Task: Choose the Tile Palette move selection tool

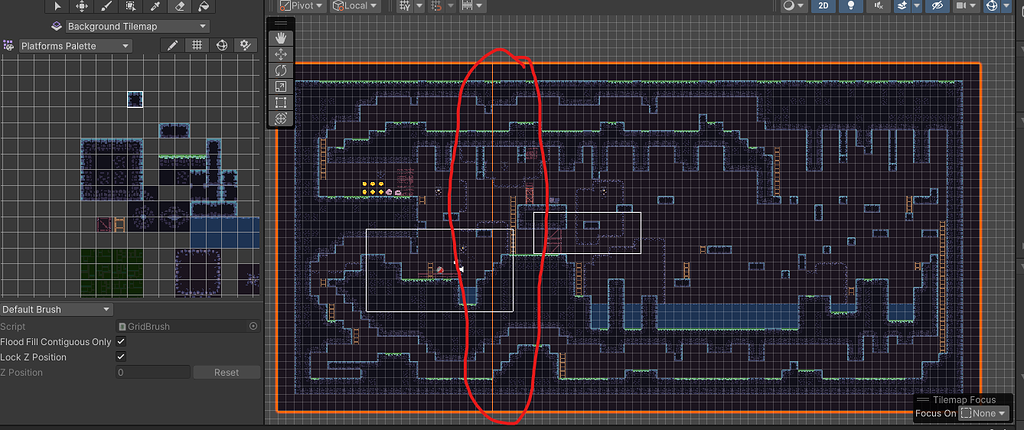Action: pos(82,6)
